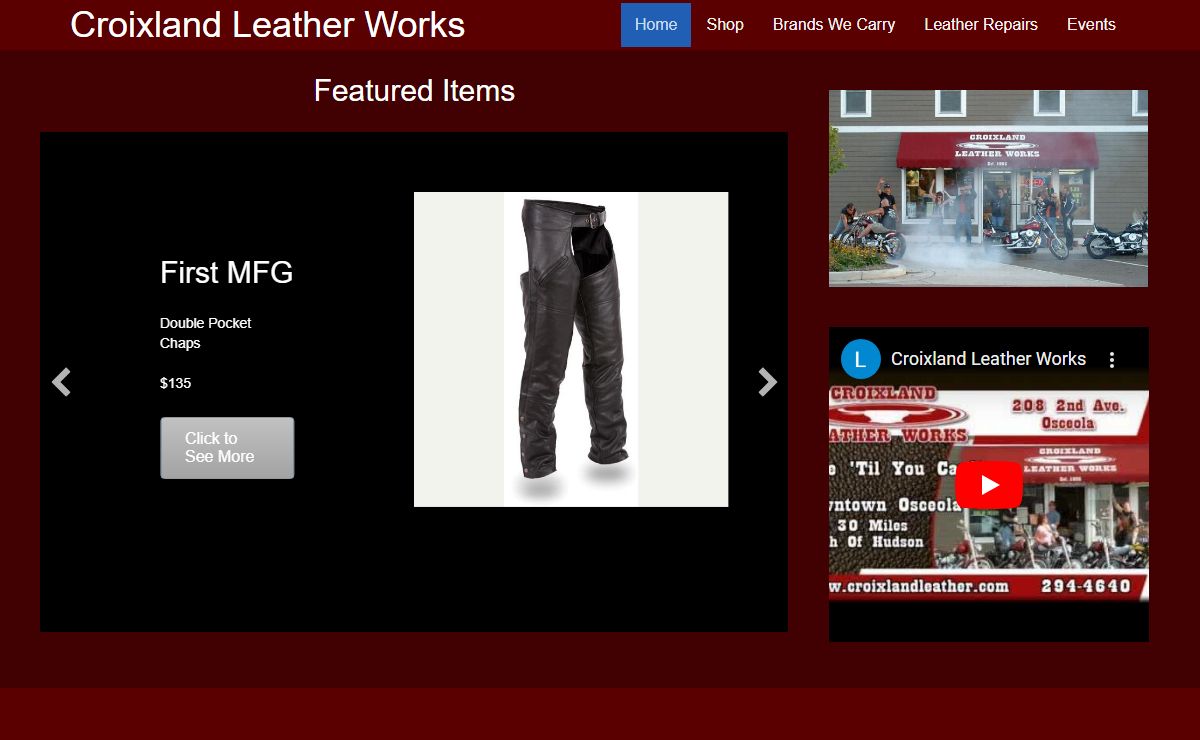Click the Croixland Leather Works site title

coord(267,25)
